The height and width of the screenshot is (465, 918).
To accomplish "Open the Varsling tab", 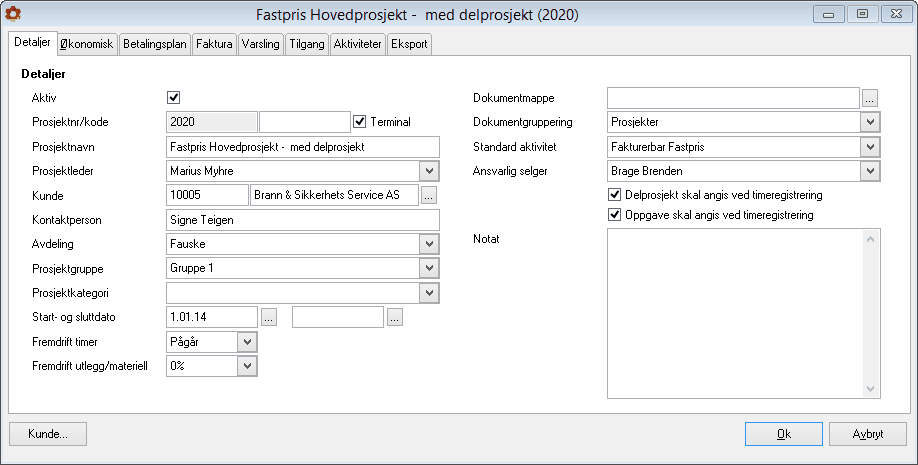I will click(x=261, y=44).
